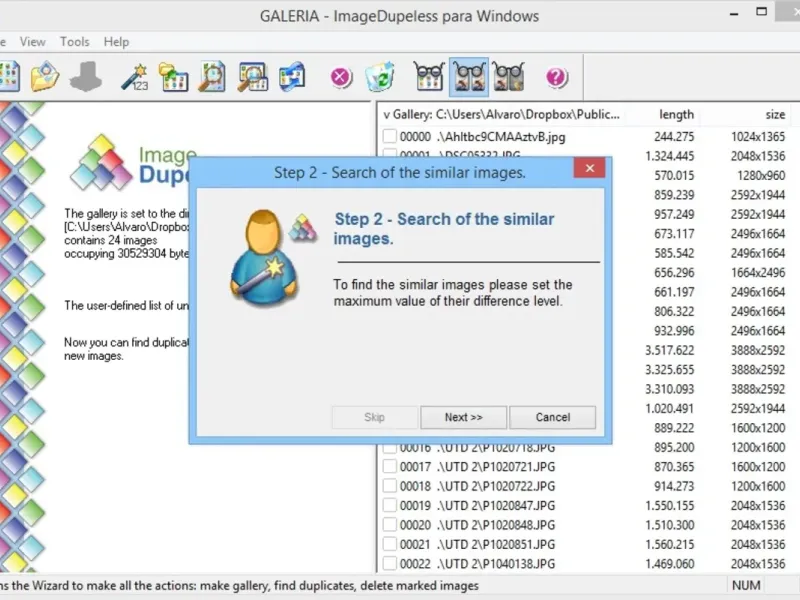The width and height of the screenshot is (800, 600).
Task: Select the third glasses view icon
Action: [509, 77]
